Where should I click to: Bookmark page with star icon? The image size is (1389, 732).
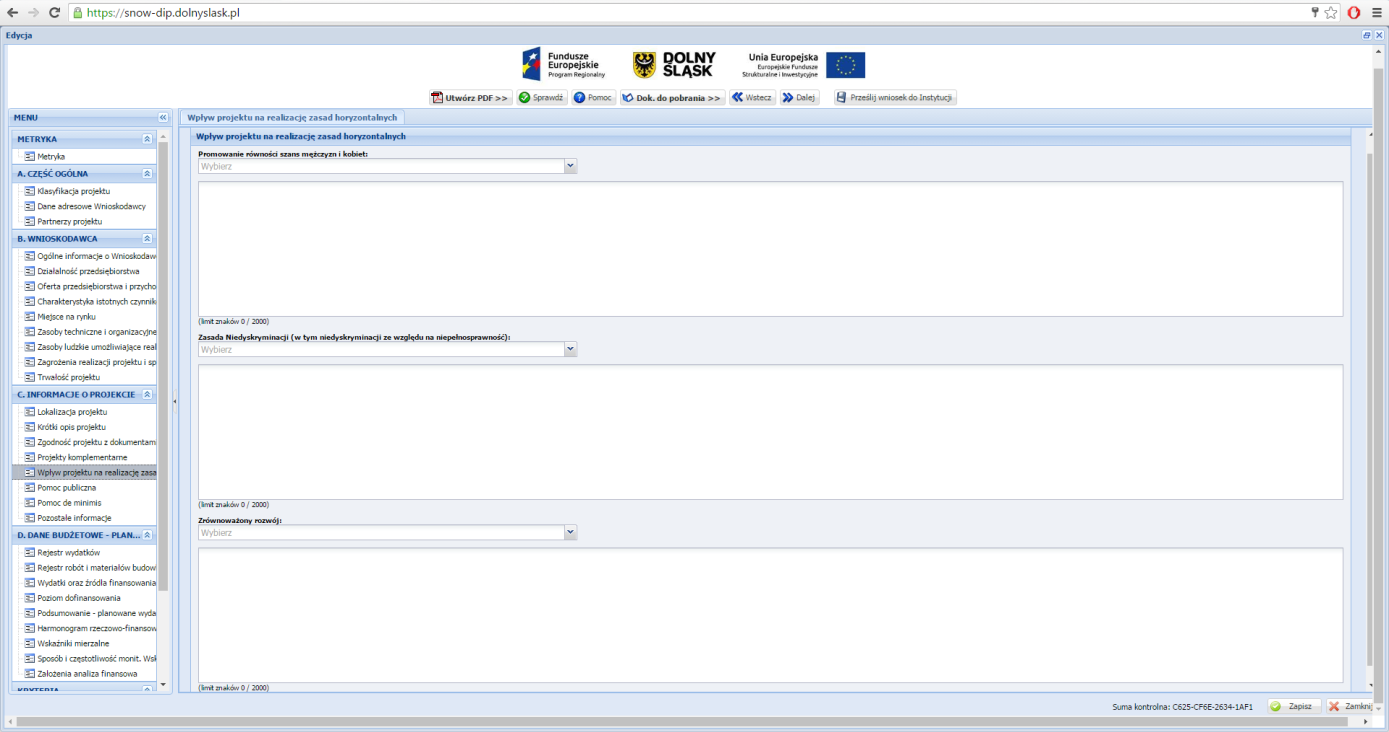(x=1331, y=13)
